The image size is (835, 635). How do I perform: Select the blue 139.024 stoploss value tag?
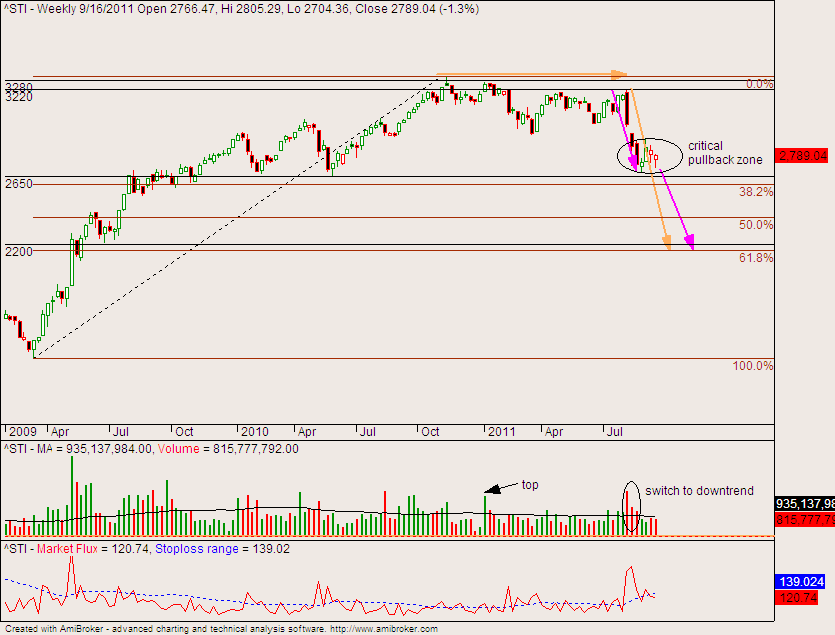pos(803,581)
